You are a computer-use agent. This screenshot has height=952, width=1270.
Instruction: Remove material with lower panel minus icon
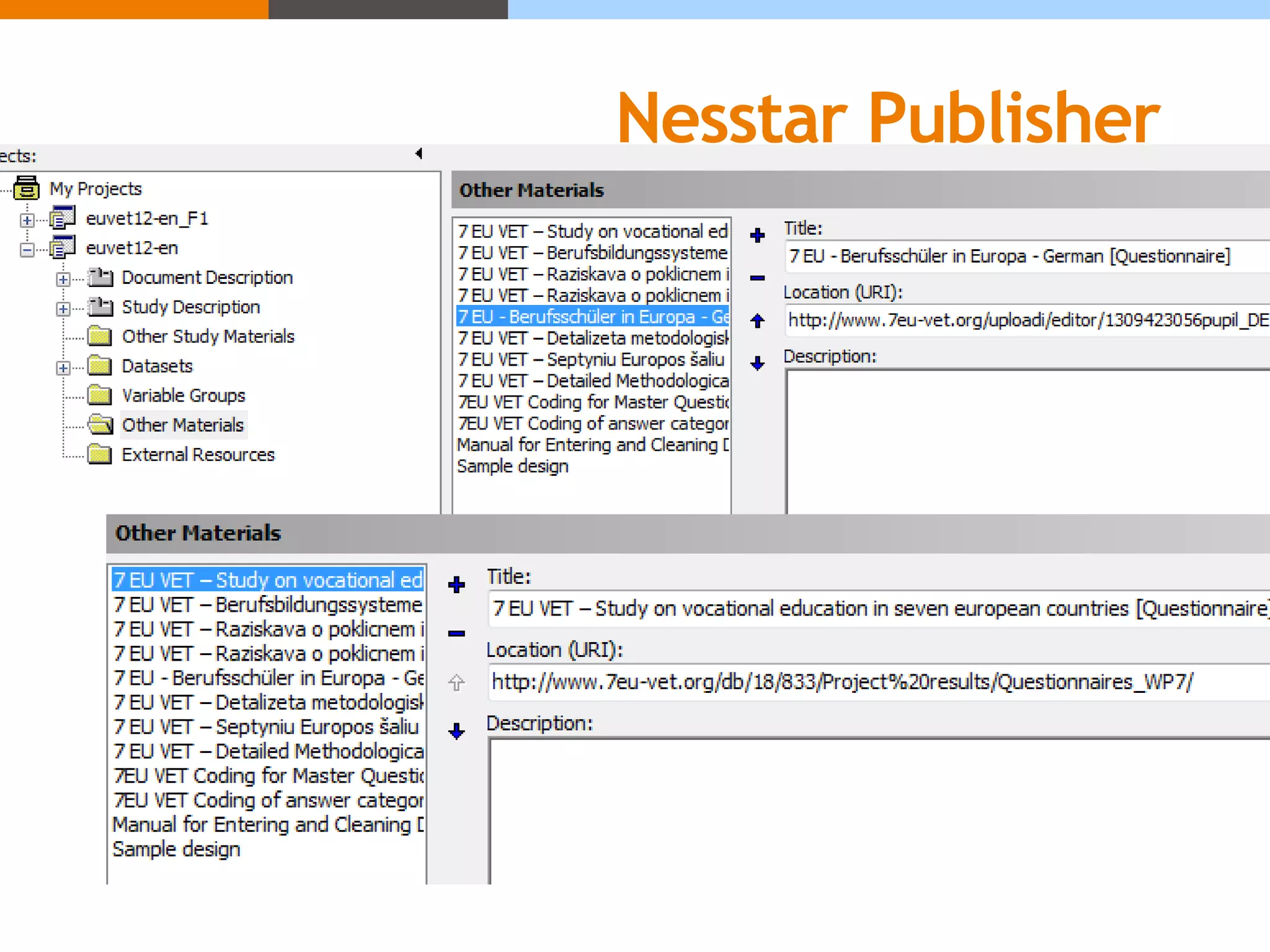[x=457, y=633]
